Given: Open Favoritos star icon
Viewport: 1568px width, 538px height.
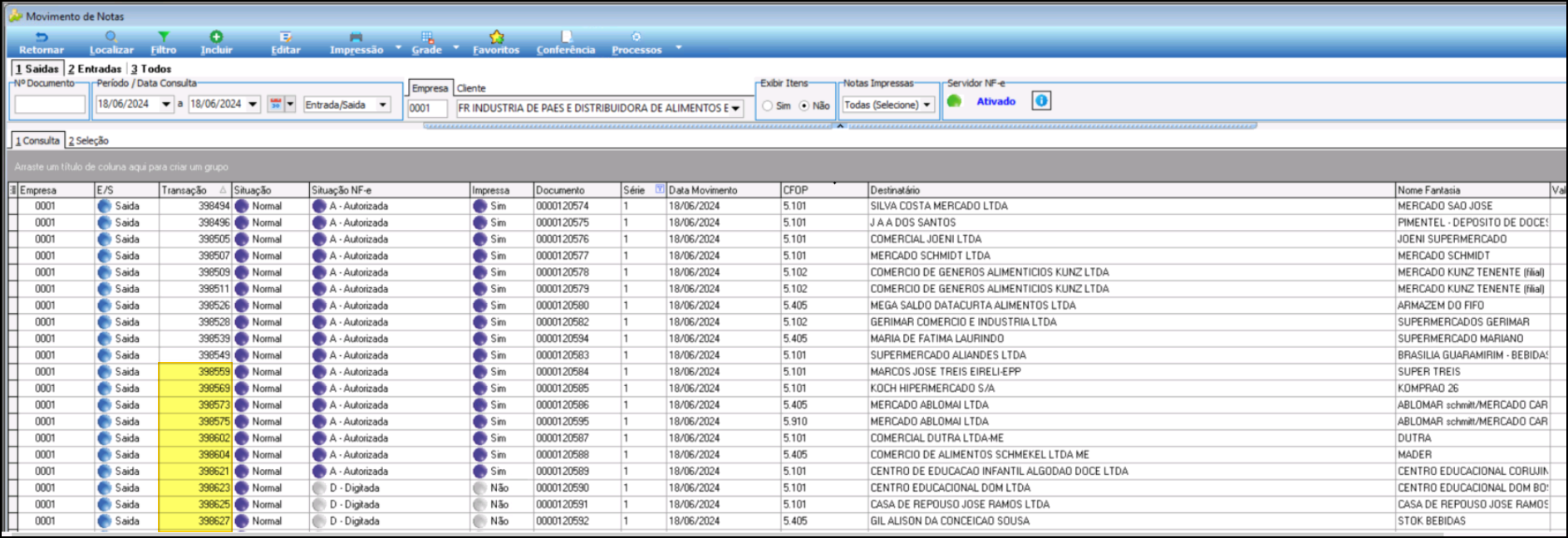Looking at the screenshot, I should (496, 37).
